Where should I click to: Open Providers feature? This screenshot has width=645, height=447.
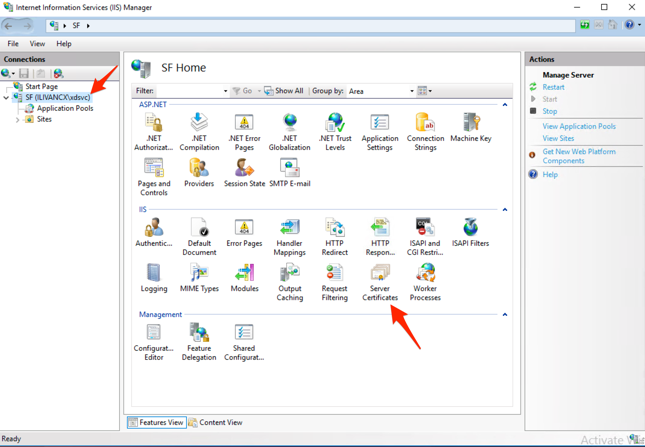coord(199,173)
